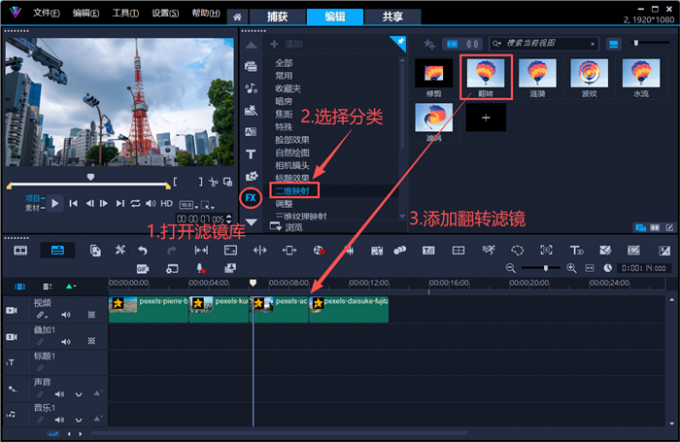
Task: Expand the 声音 track chevron
Action: [x=78, y=395]
